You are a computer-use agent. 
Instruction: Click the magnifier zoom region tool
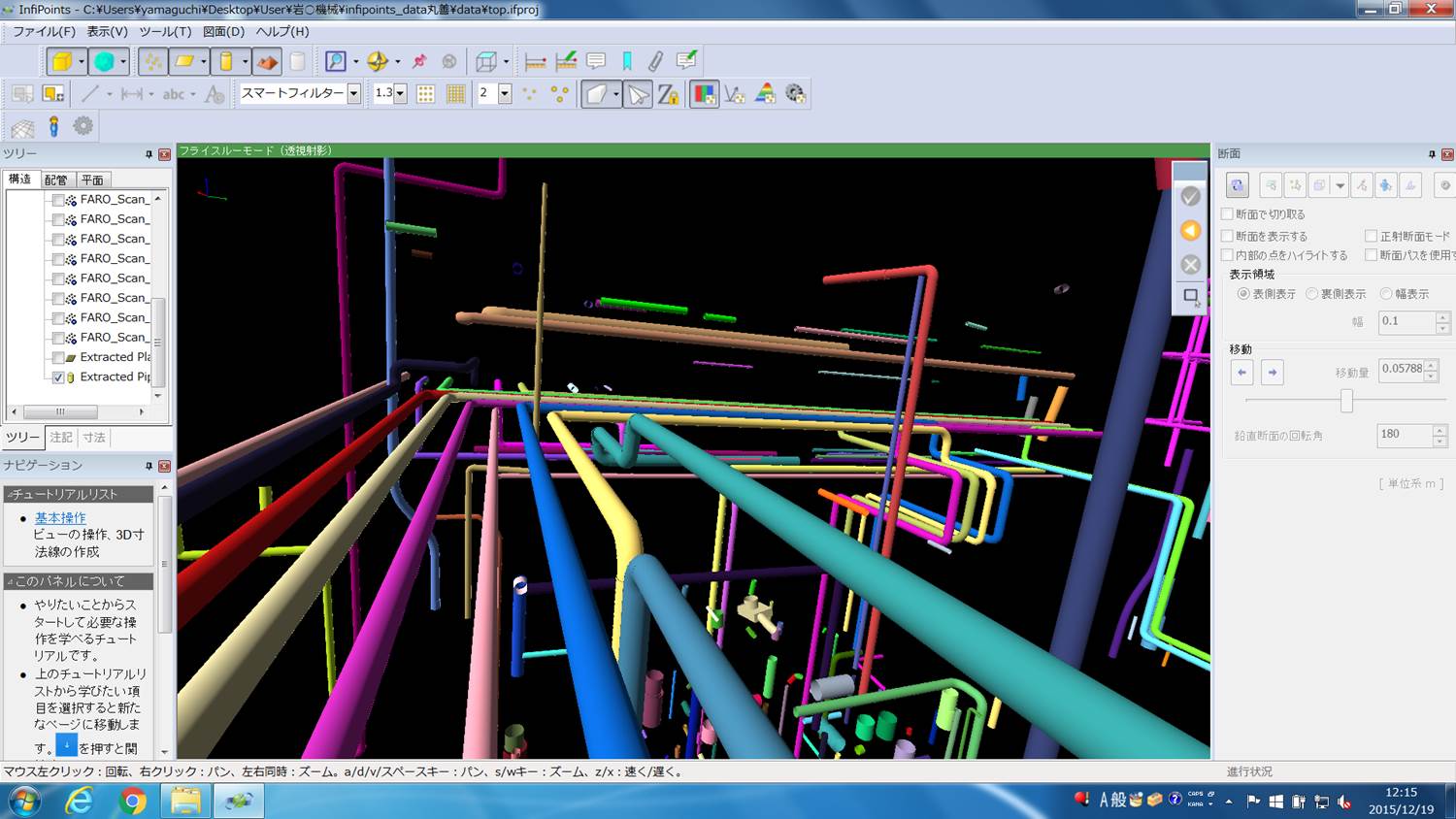pyautogui.click(x=335, y=62)
